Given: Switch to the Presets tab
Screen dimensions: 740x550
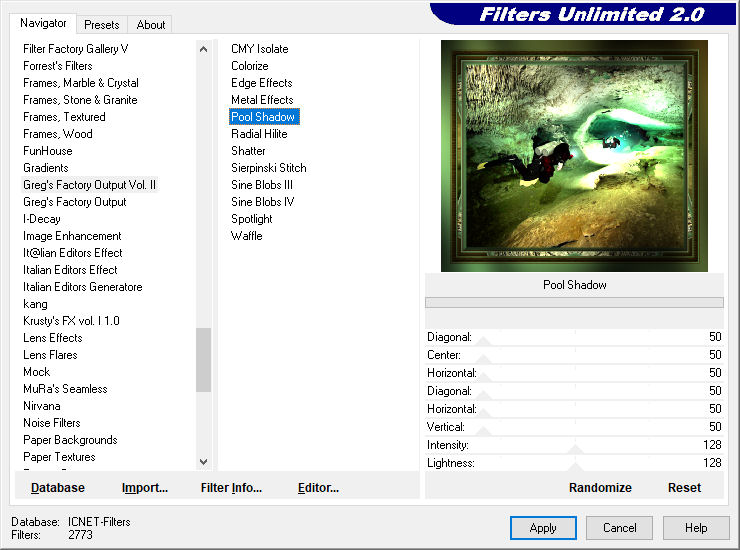Looking at the screenshot, I should click(x=101, y=25).
